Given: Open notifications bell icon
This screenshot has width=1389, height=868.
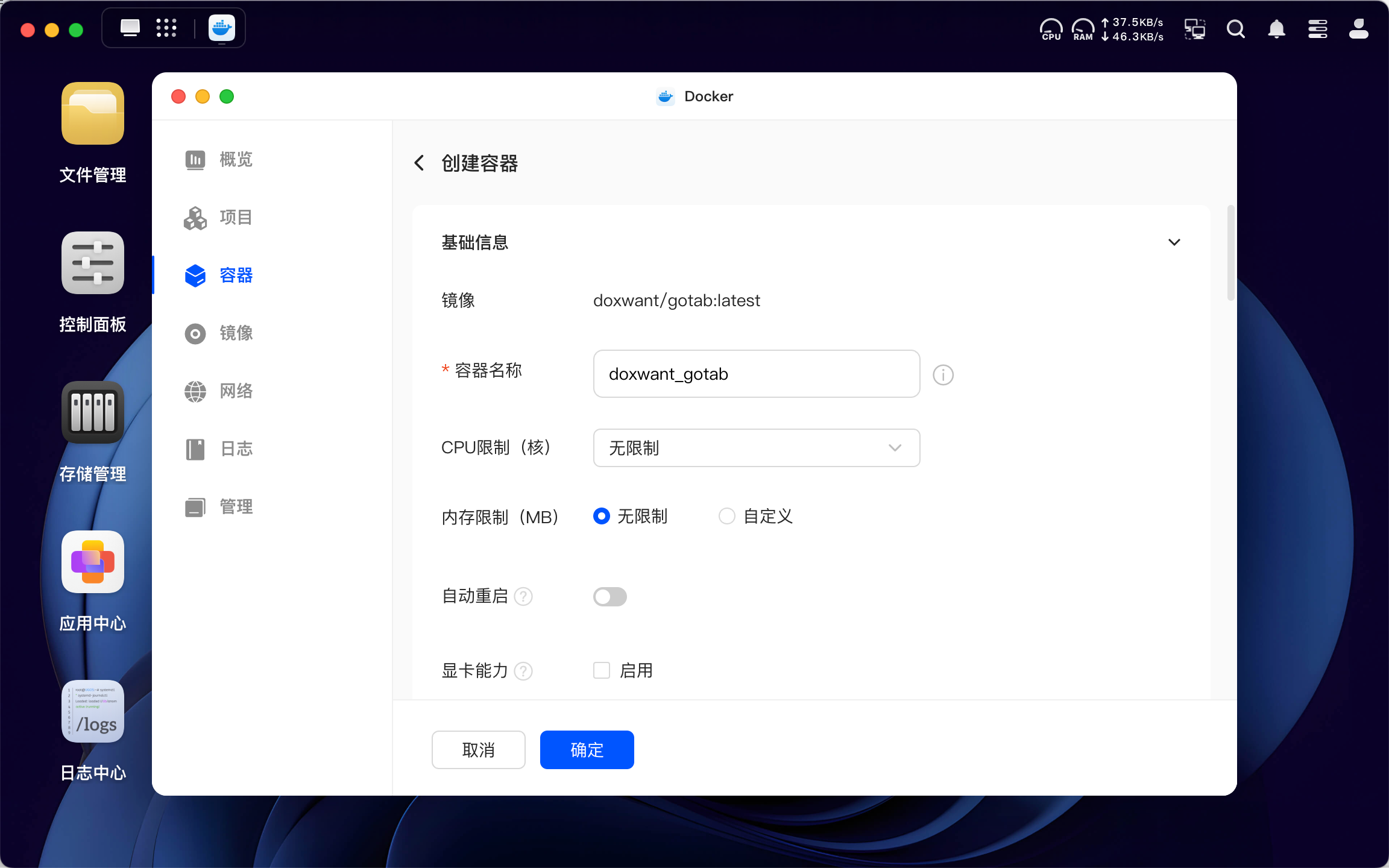Looking at the screenshot, I should pos(1277,29).
